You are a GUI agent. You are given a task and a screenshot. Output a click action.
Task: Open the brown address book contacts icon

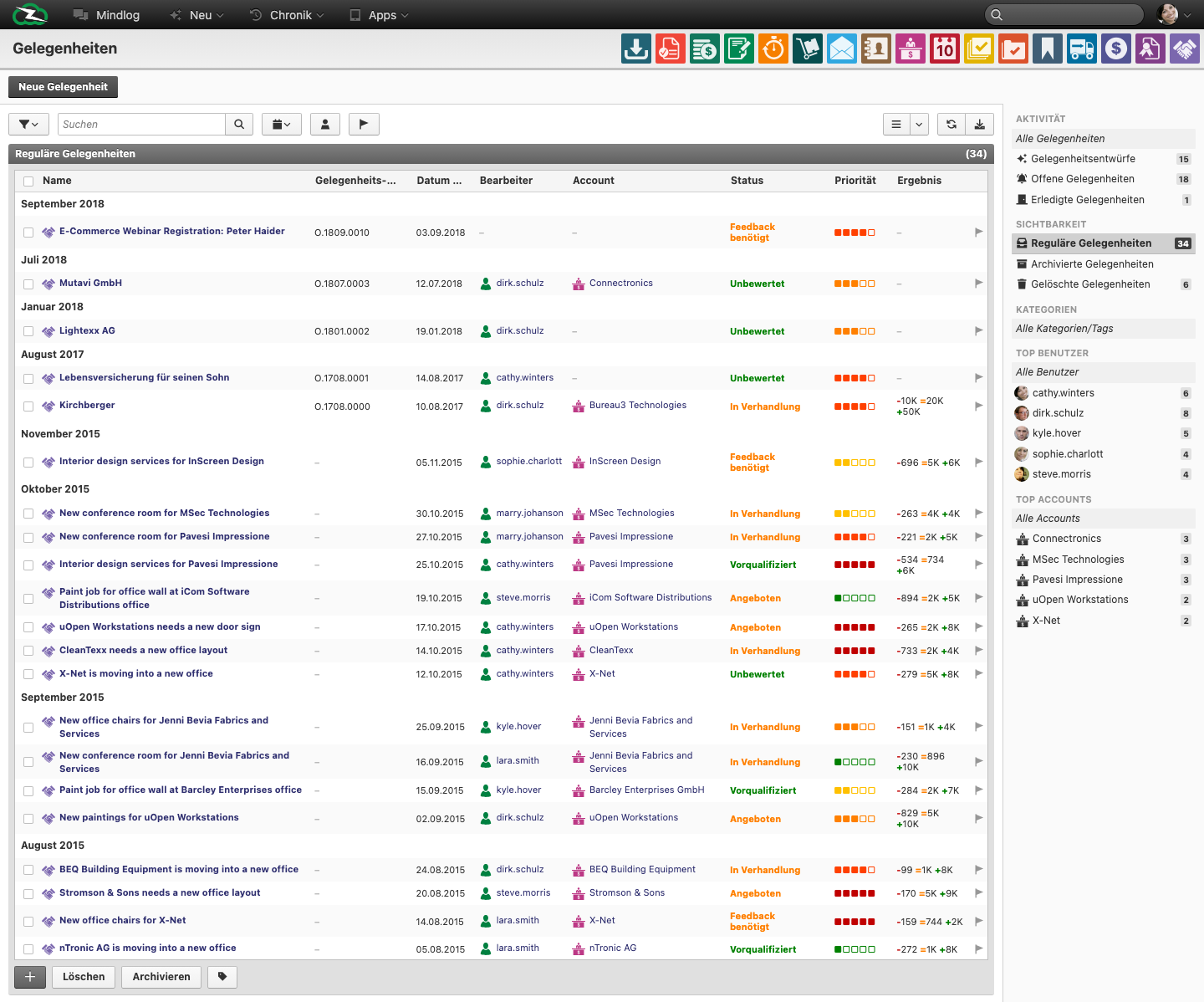[x=876, y=49]
